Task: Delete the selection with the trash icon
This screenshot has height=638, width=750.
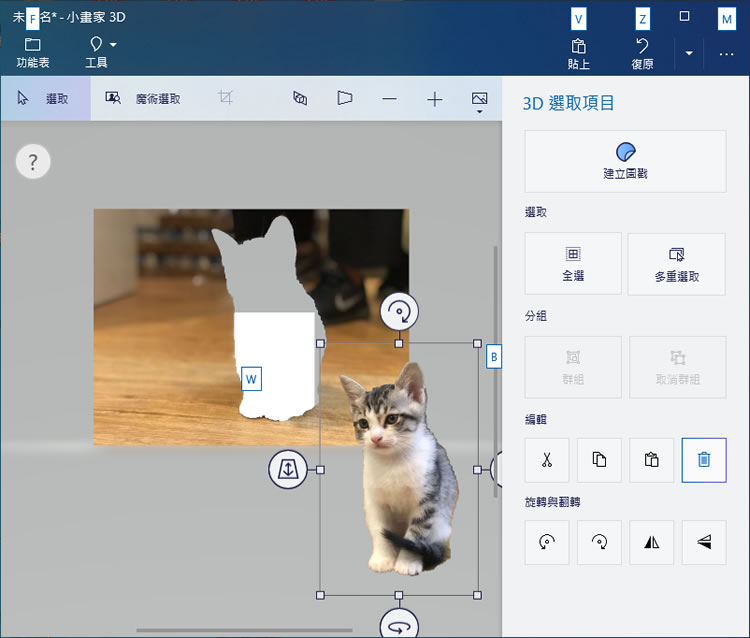Action: (704, 460)
